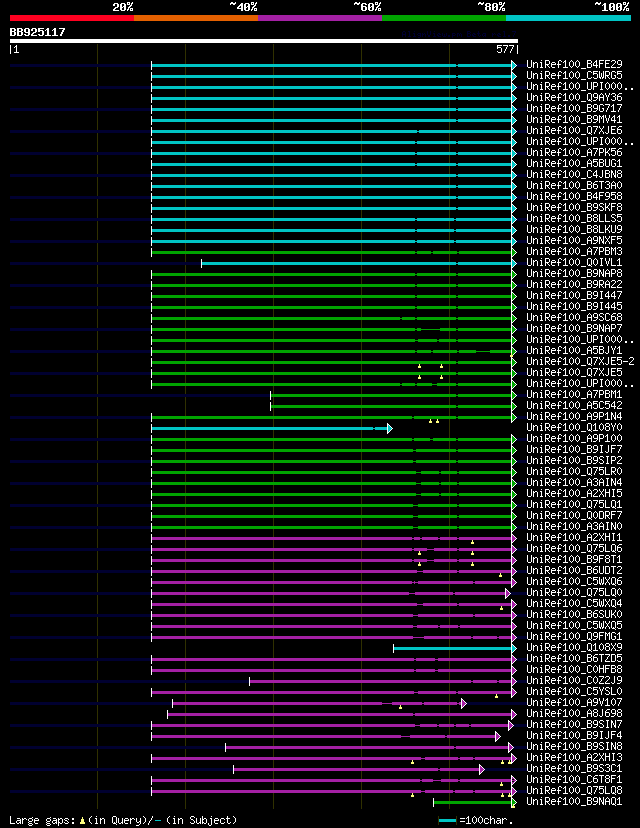This screenshot has width=640, height=828.
Task: Click the cyan 100char scale bar
Action: tap(447, 821)
